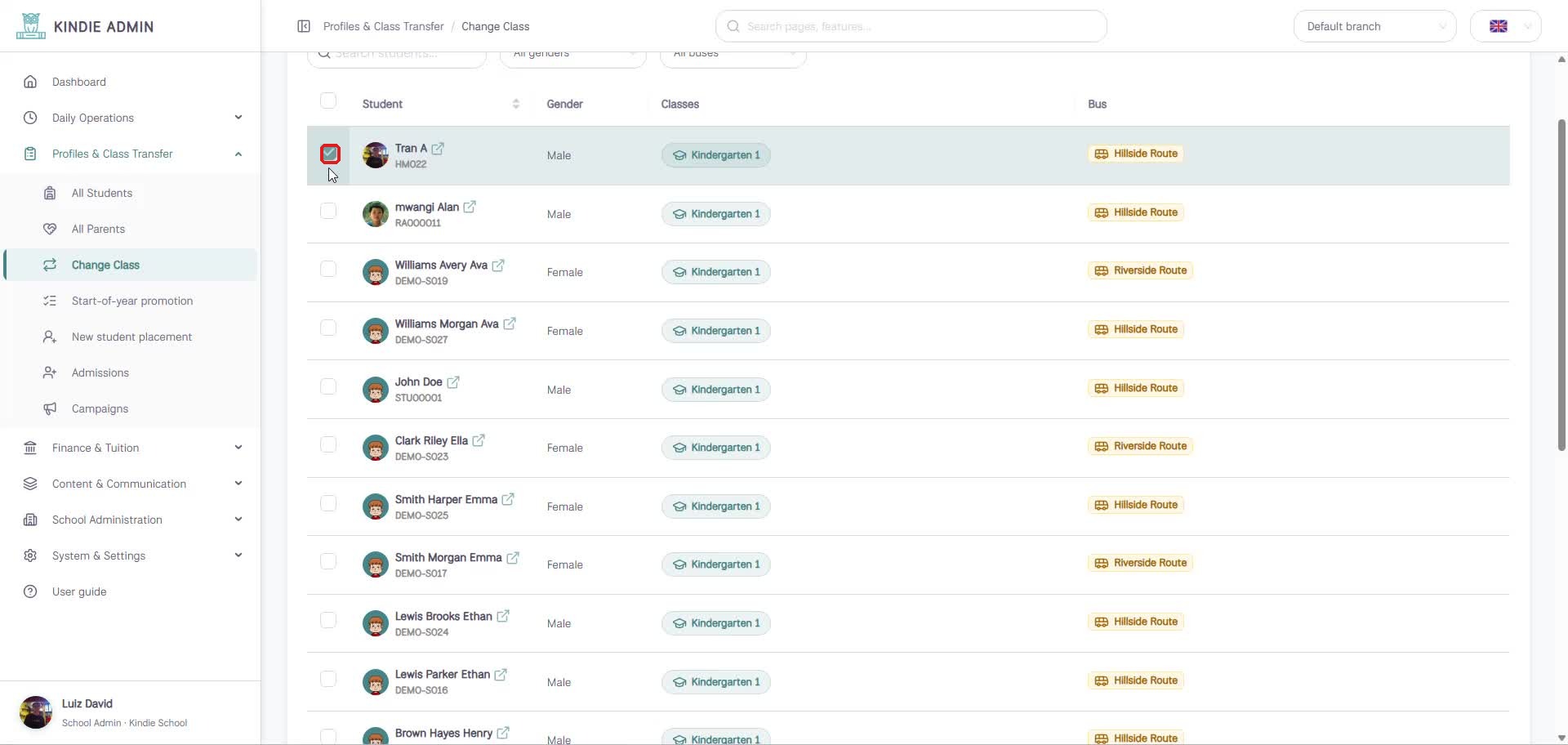This screenshot has height=745, width=1568.
Task: Expand Daily Operations menu chevron
Action: point(238,118)
